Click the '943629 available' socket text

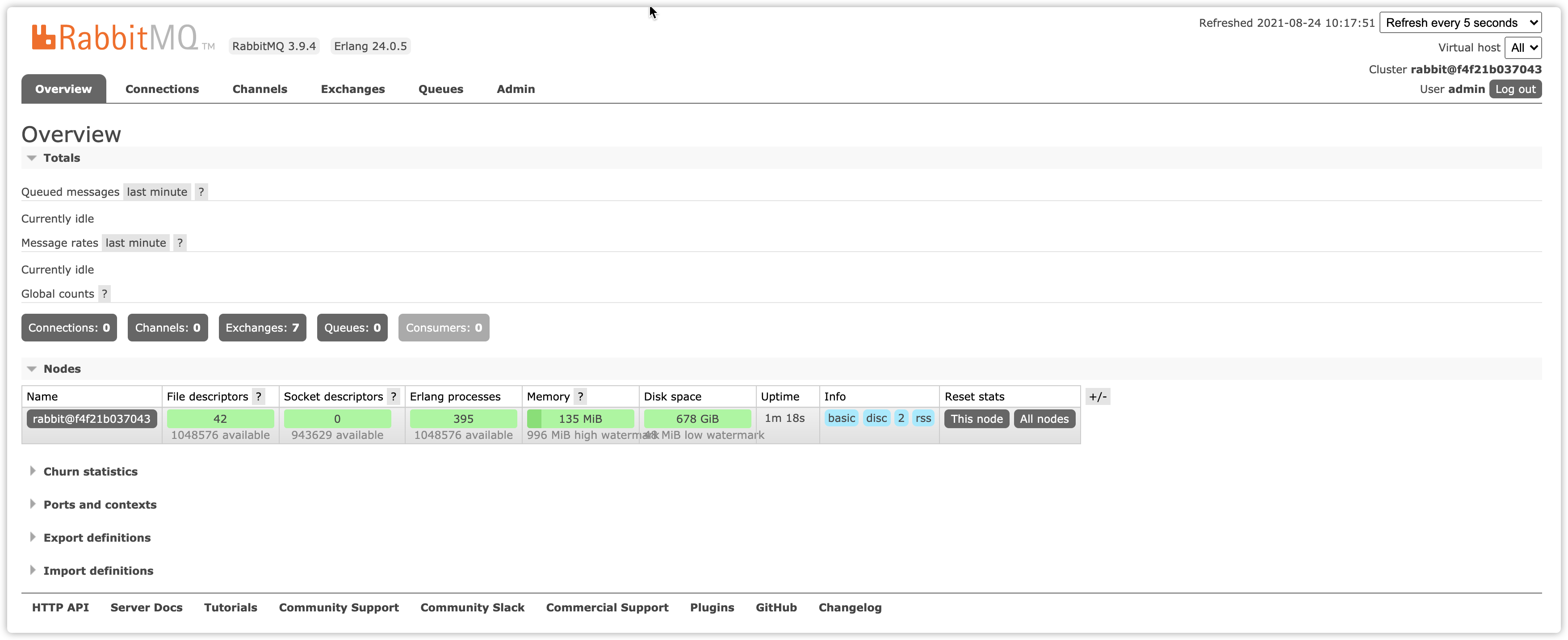[337, 435]
